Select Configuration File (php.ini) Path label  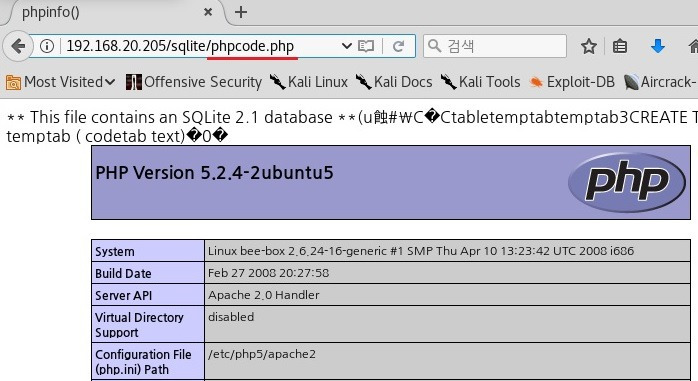(x=143, y=362)
